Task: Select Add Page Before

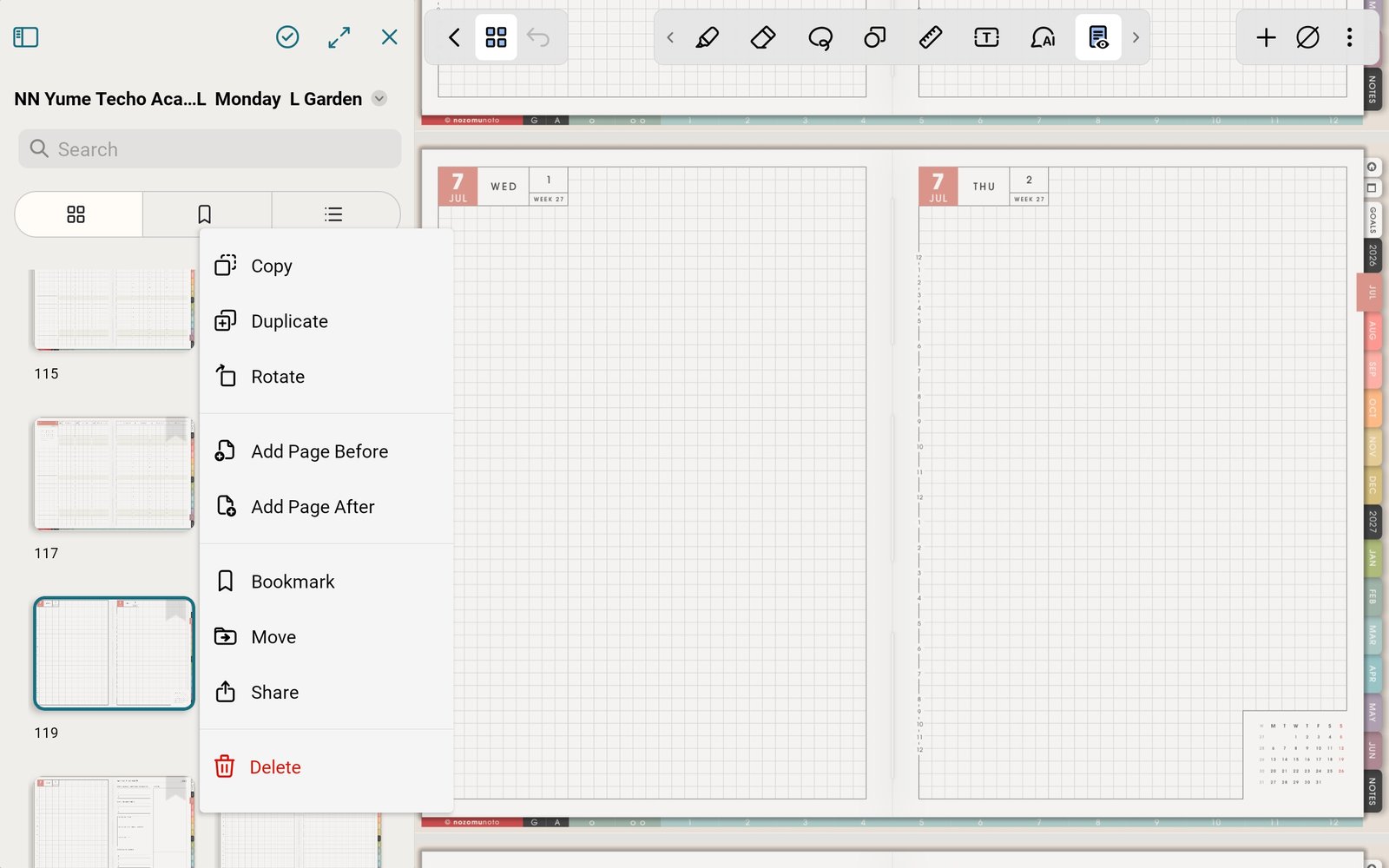Action: [326, 452]
